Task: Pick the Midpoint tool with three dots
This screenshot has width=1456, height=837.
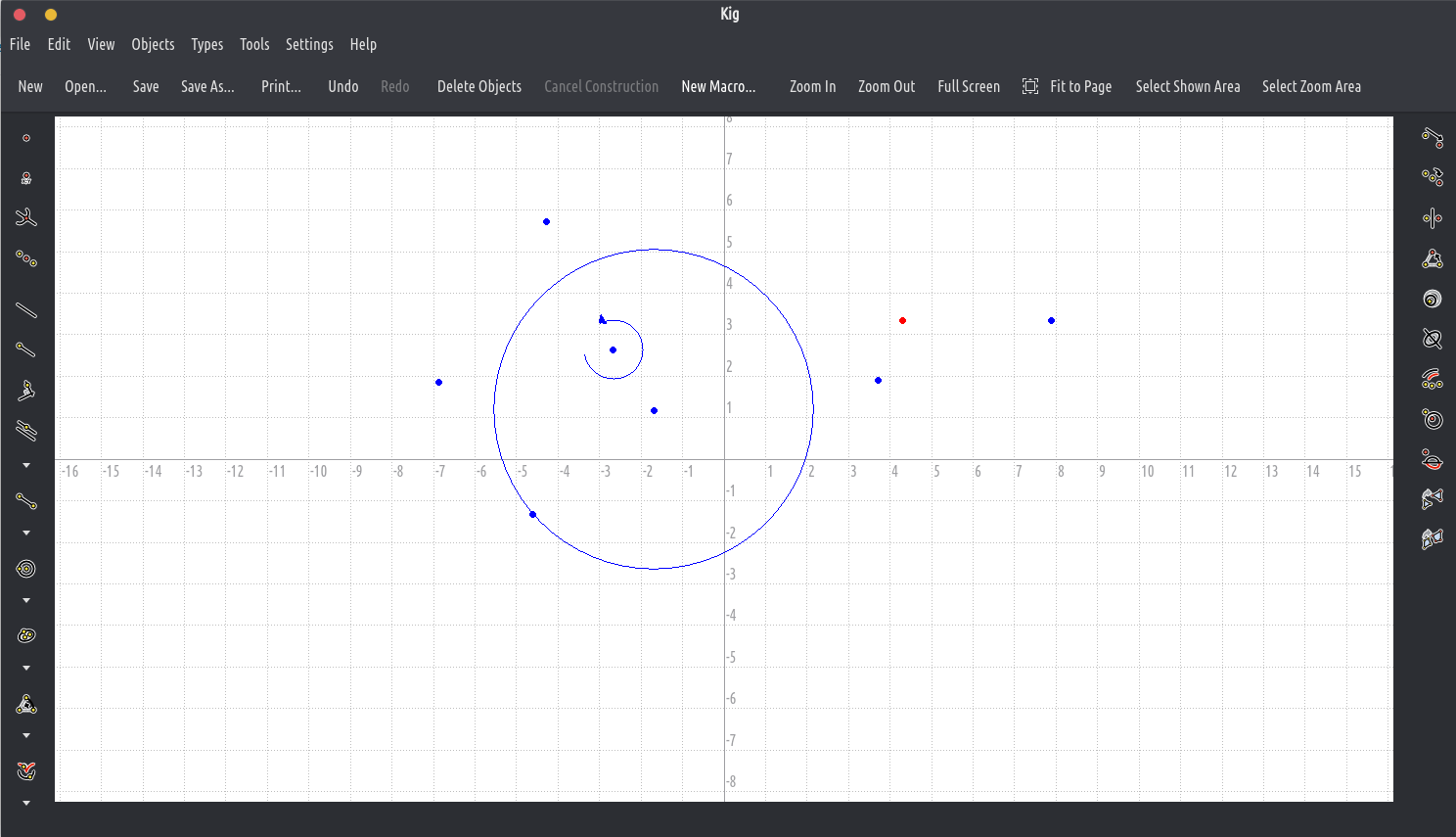Action: coord(26,258)
